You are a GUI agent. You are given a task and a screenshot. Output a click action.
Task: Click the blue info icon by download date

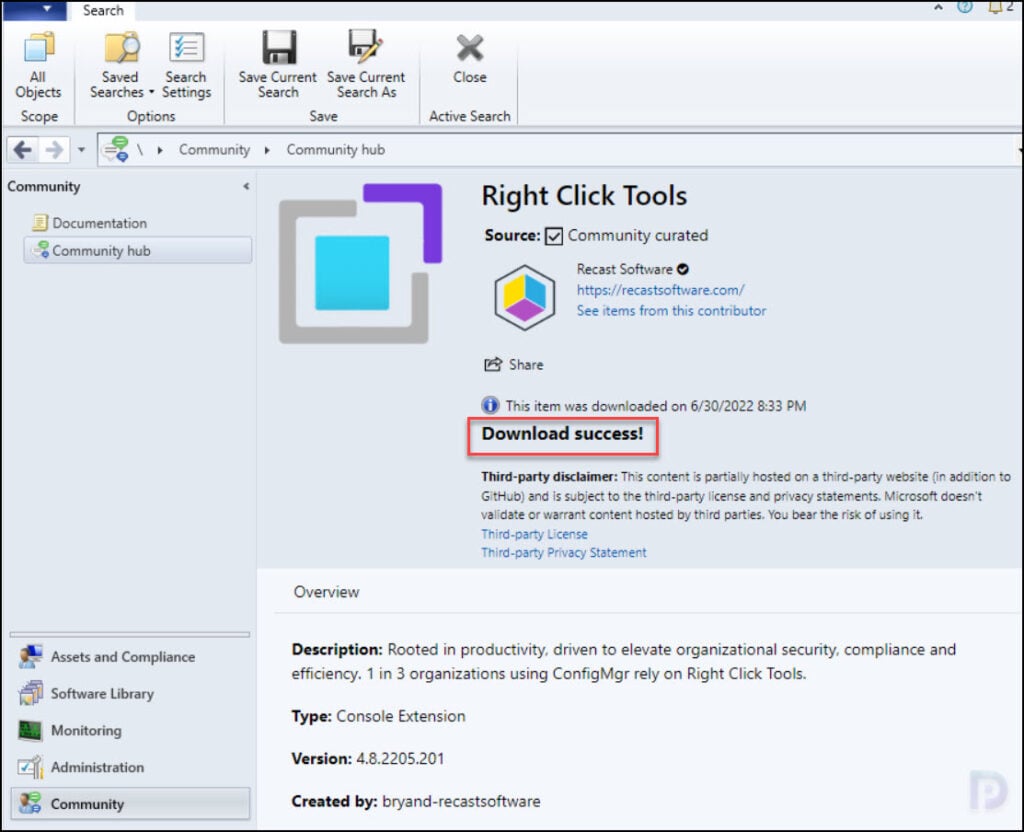[490, 406]
